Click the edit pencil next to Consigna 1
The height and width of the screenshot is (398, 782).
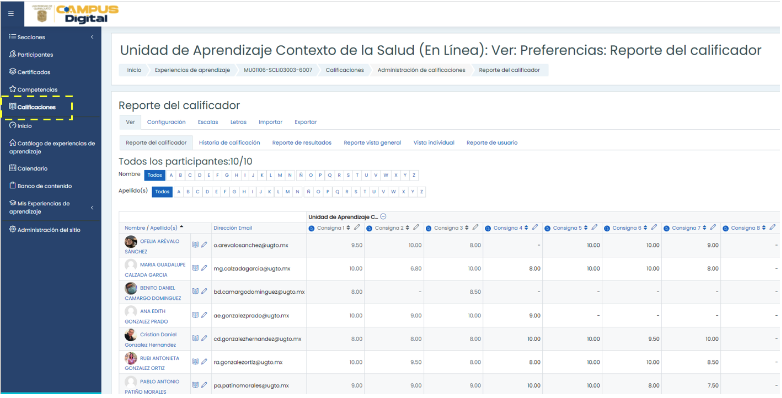(357, 228)
